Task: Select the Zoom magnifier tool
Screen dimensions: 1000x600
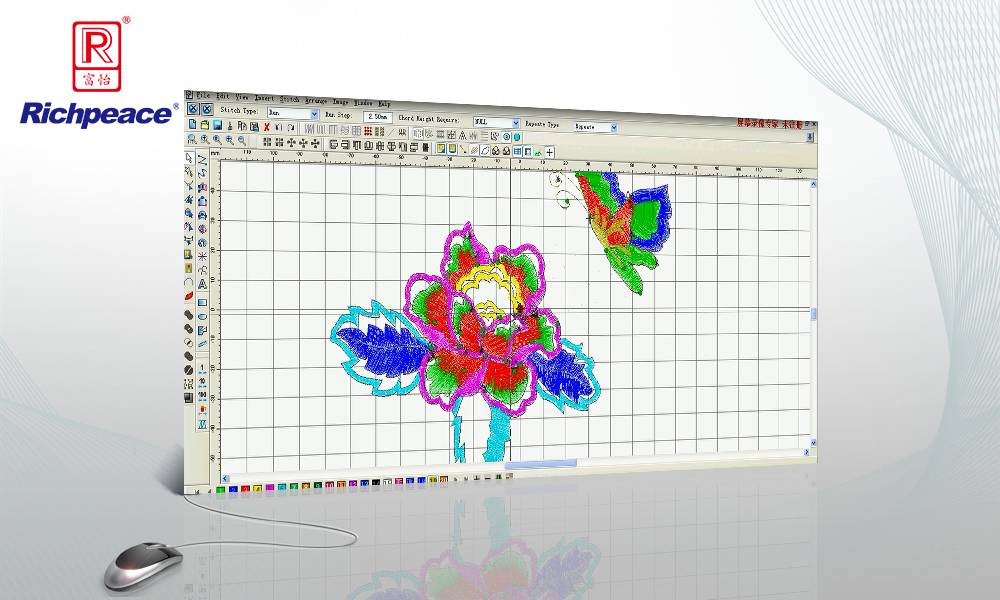Action: (190, 137)
